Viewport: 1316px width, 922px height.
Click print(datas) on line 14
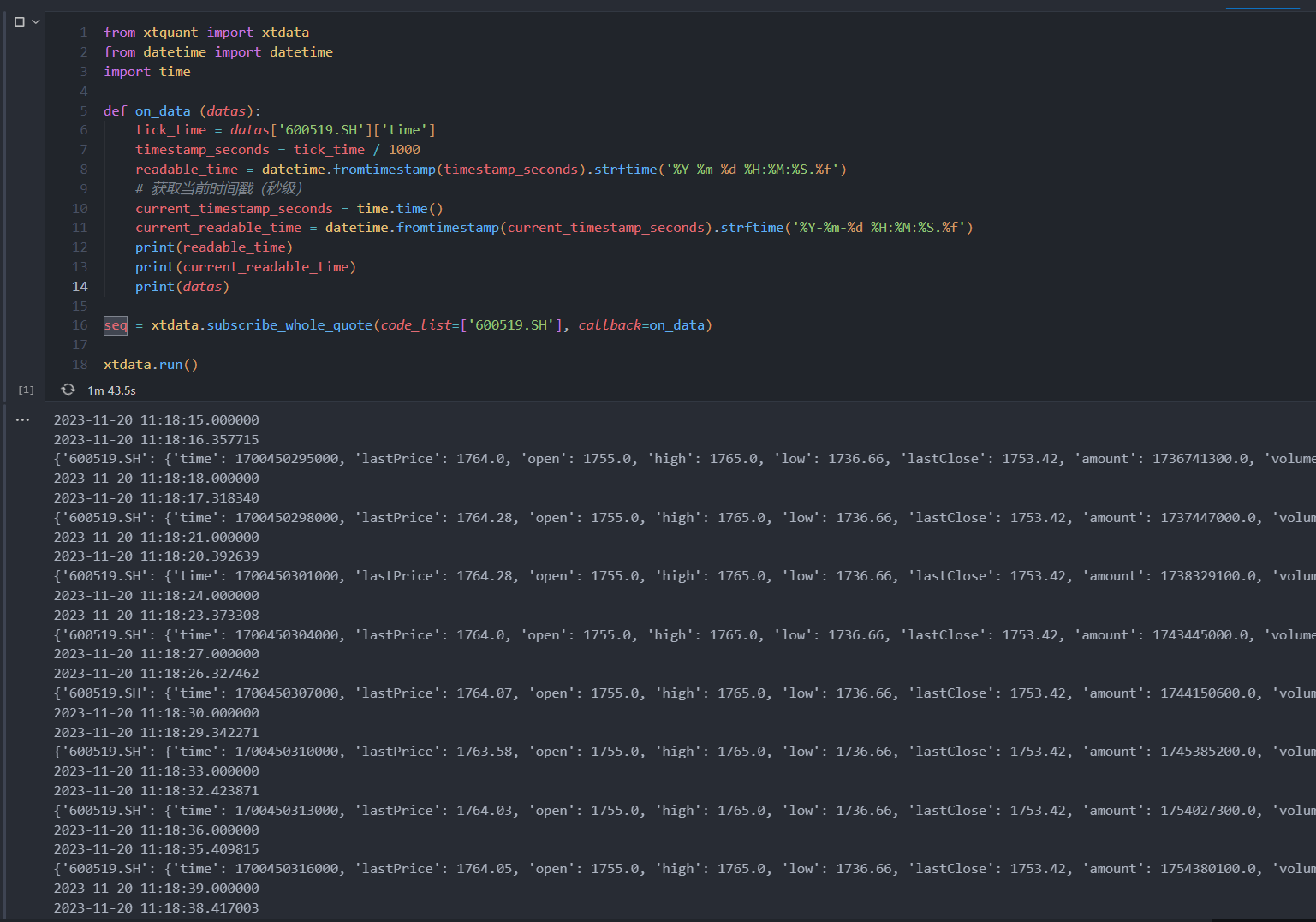tap(182, 287)
